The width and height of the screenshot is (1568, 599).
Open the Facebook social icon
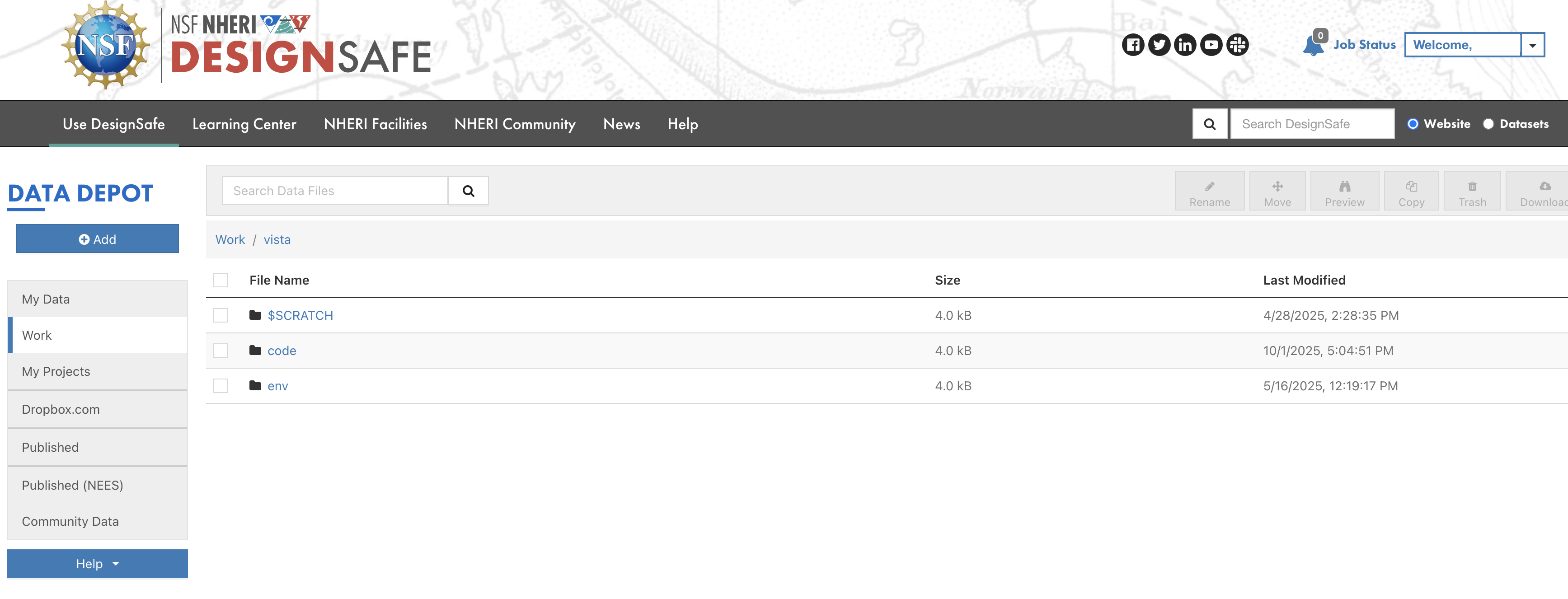tap(1133, 45)
